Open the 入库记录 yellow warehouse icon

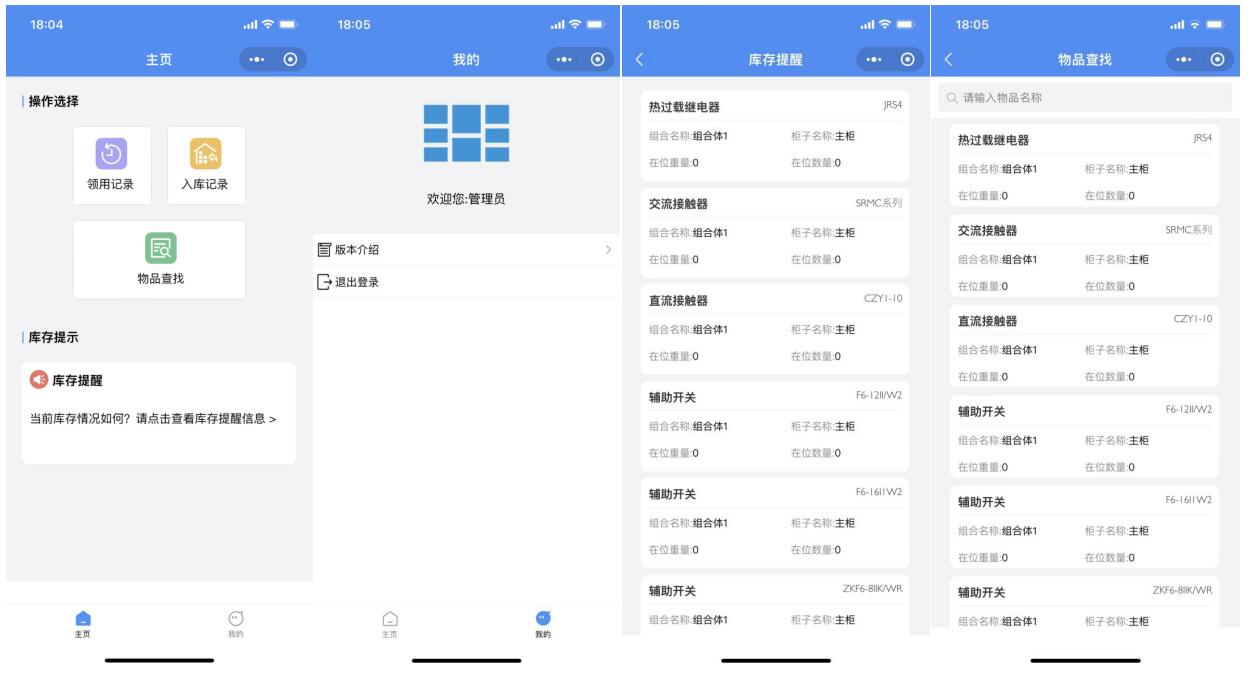coord(206,154)
